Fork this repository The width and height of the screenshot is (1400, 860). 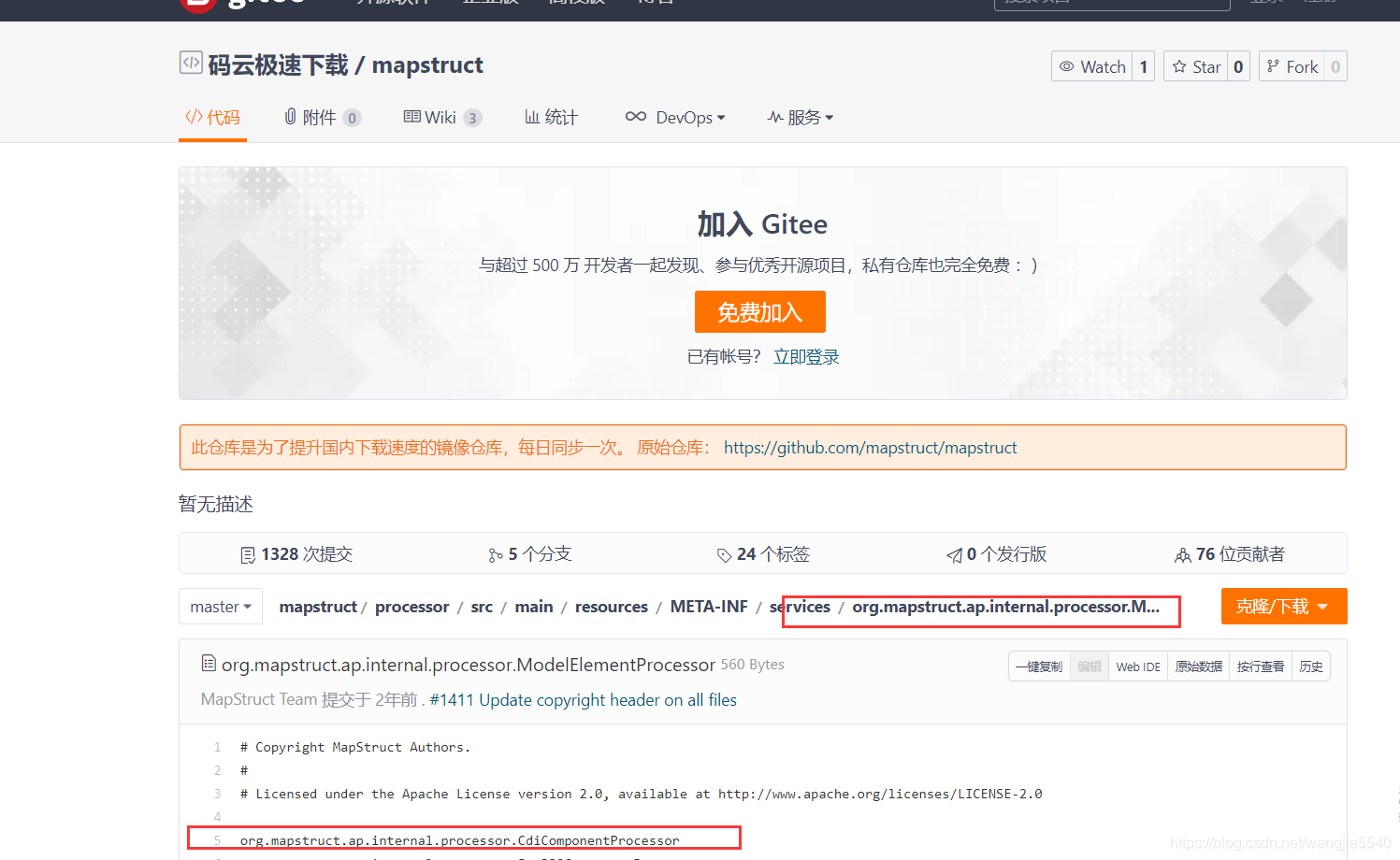coord(1292,66)
